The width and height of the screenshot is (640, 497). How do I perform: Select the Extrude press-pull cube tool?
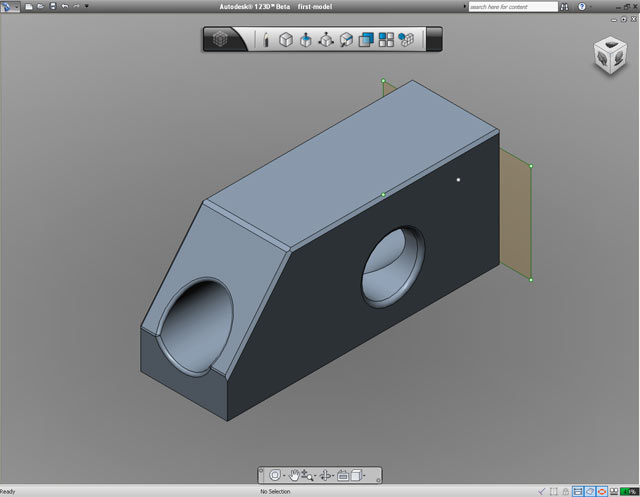[306, 40]
